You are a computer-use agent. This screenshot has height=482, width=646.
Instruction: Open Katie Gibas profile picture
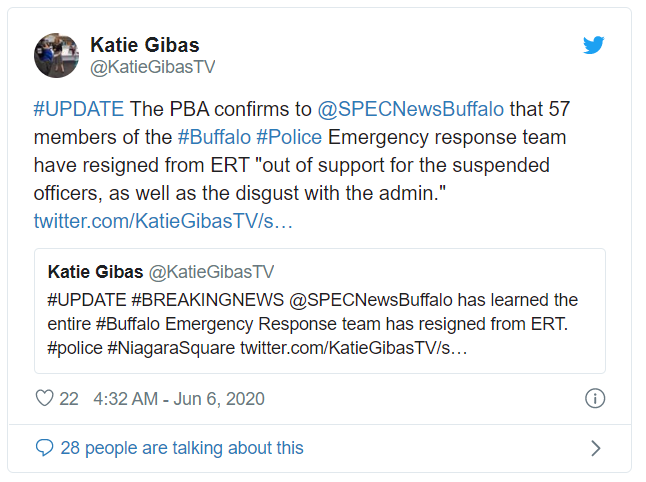[56, 55]
